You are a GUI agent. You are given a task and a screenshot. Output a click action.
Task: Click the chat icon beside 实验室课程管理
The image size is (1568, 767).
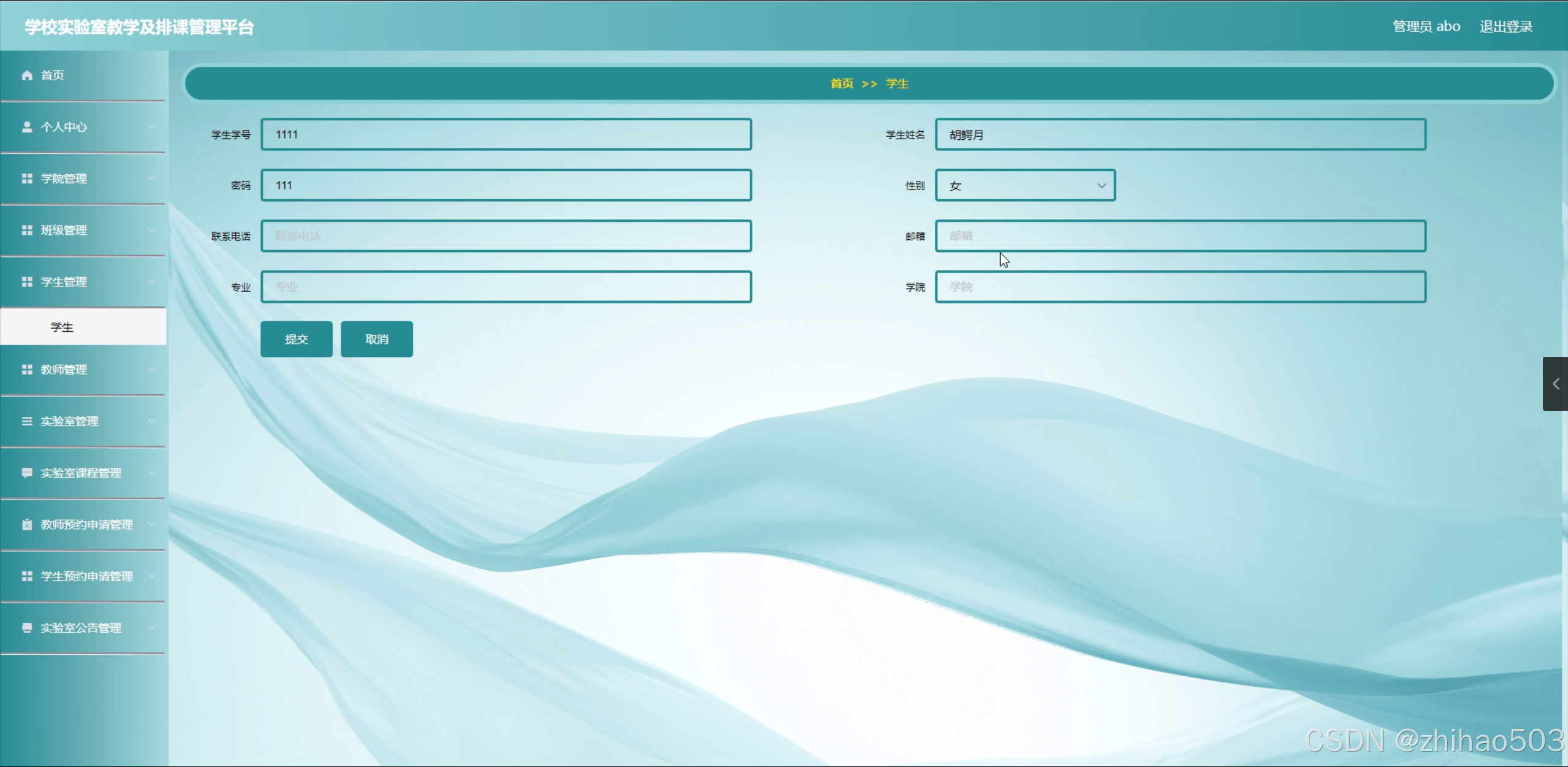27,473
